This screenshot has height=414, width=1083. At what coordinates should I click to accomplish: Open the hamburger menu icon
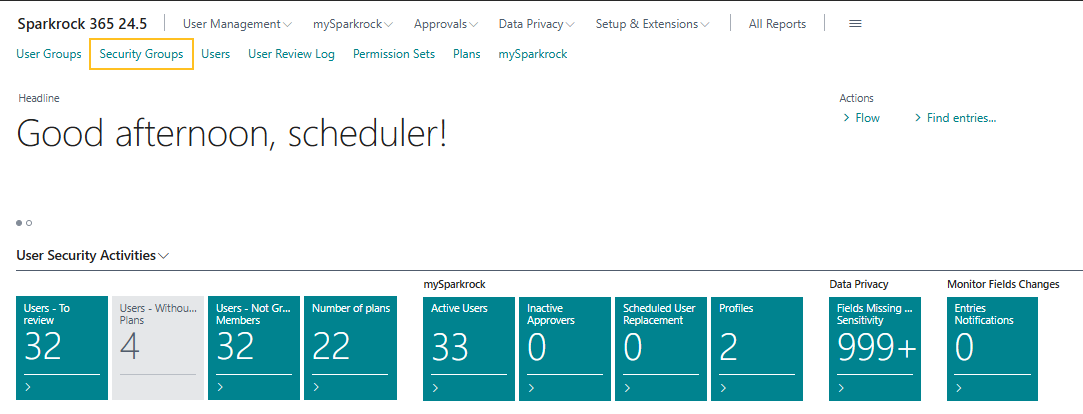(x=855, y=24)
